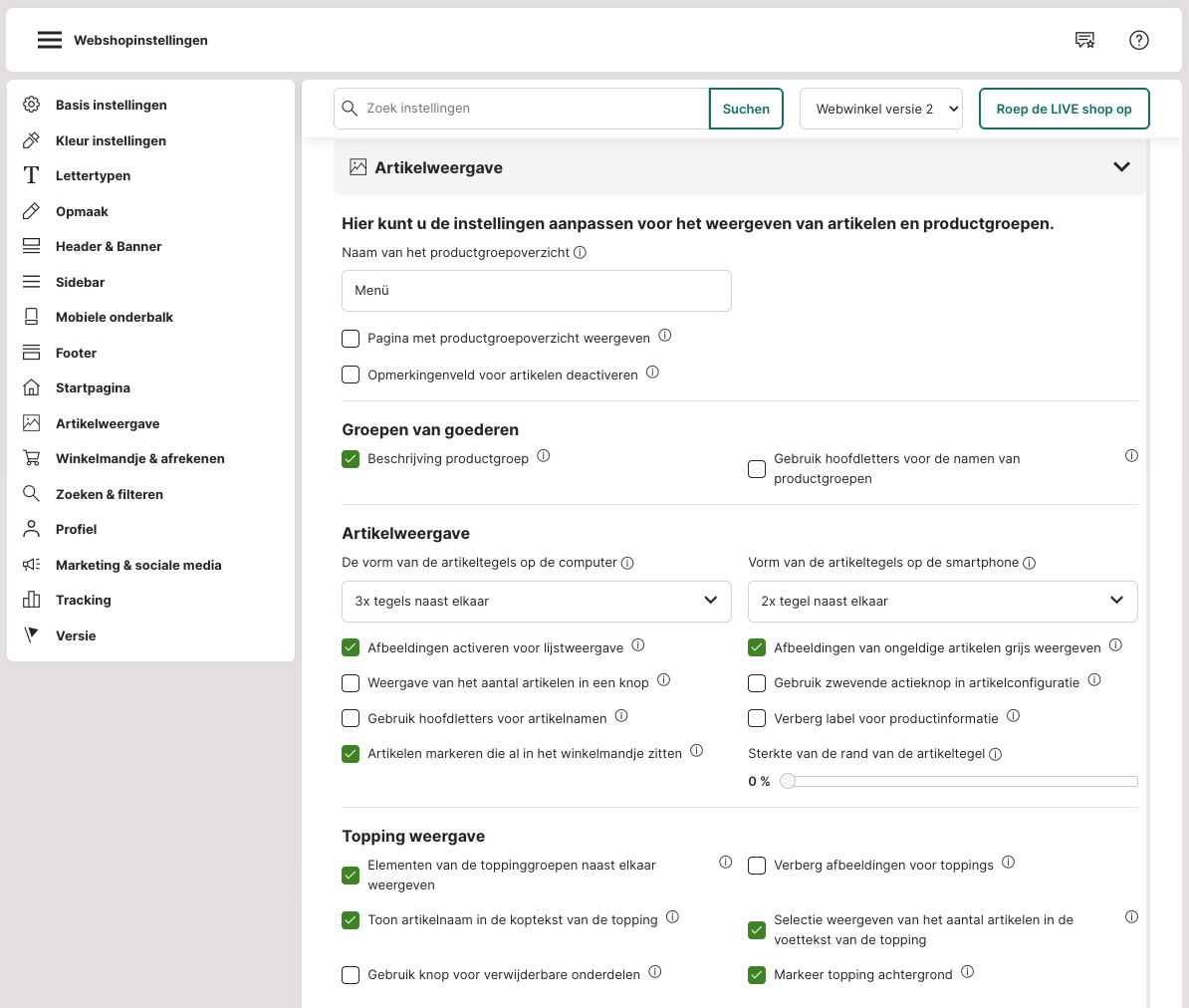The image size is (1189, 1008).
Task: Click the Marketing & sociale media megaphone icon
Action: [32, 565]
